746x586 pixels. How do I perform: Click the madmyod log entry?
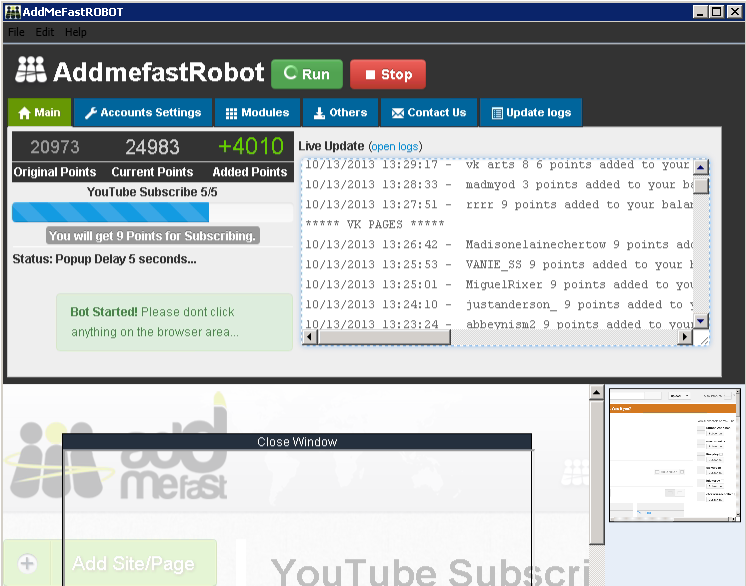click(499, 185)
